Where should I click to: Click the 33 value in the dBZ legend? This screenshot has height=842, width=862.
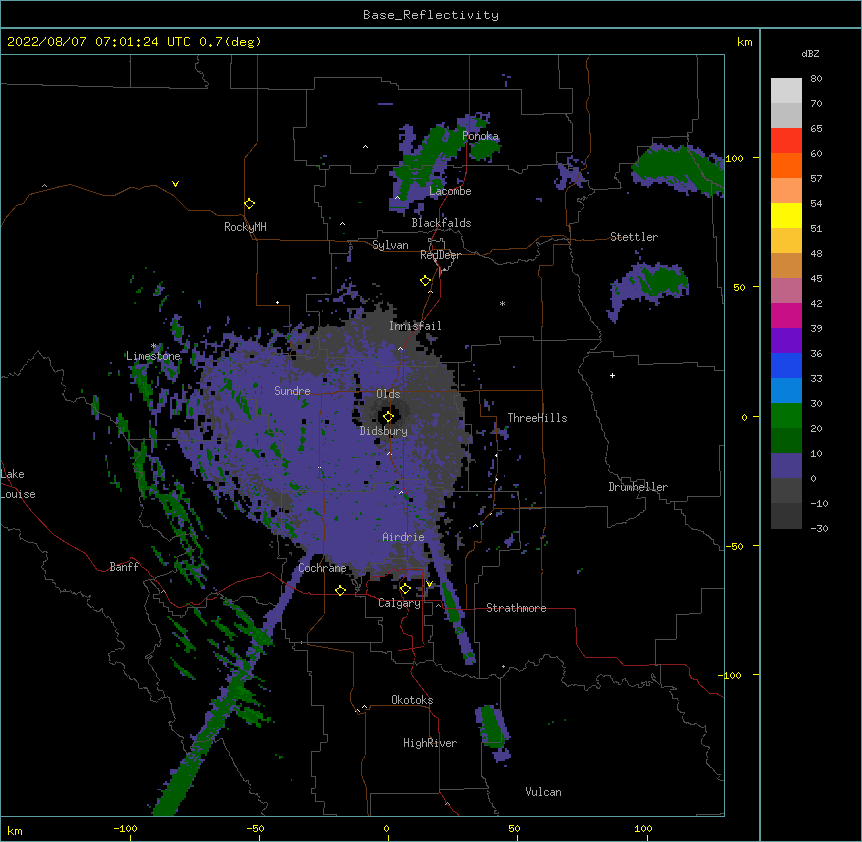click(x=816, y=379)
